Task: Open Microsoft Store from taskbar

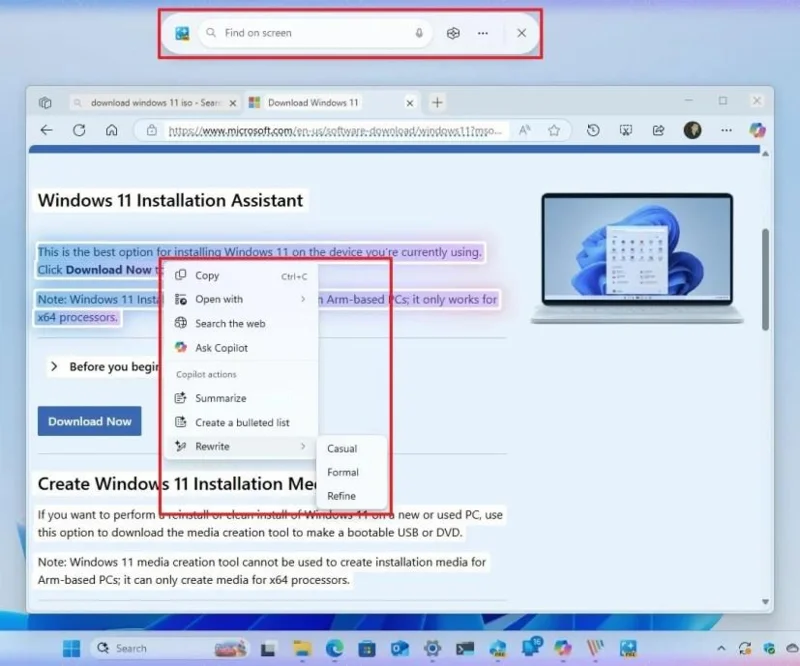Action: pyautogui.click(x=367, y=649)
